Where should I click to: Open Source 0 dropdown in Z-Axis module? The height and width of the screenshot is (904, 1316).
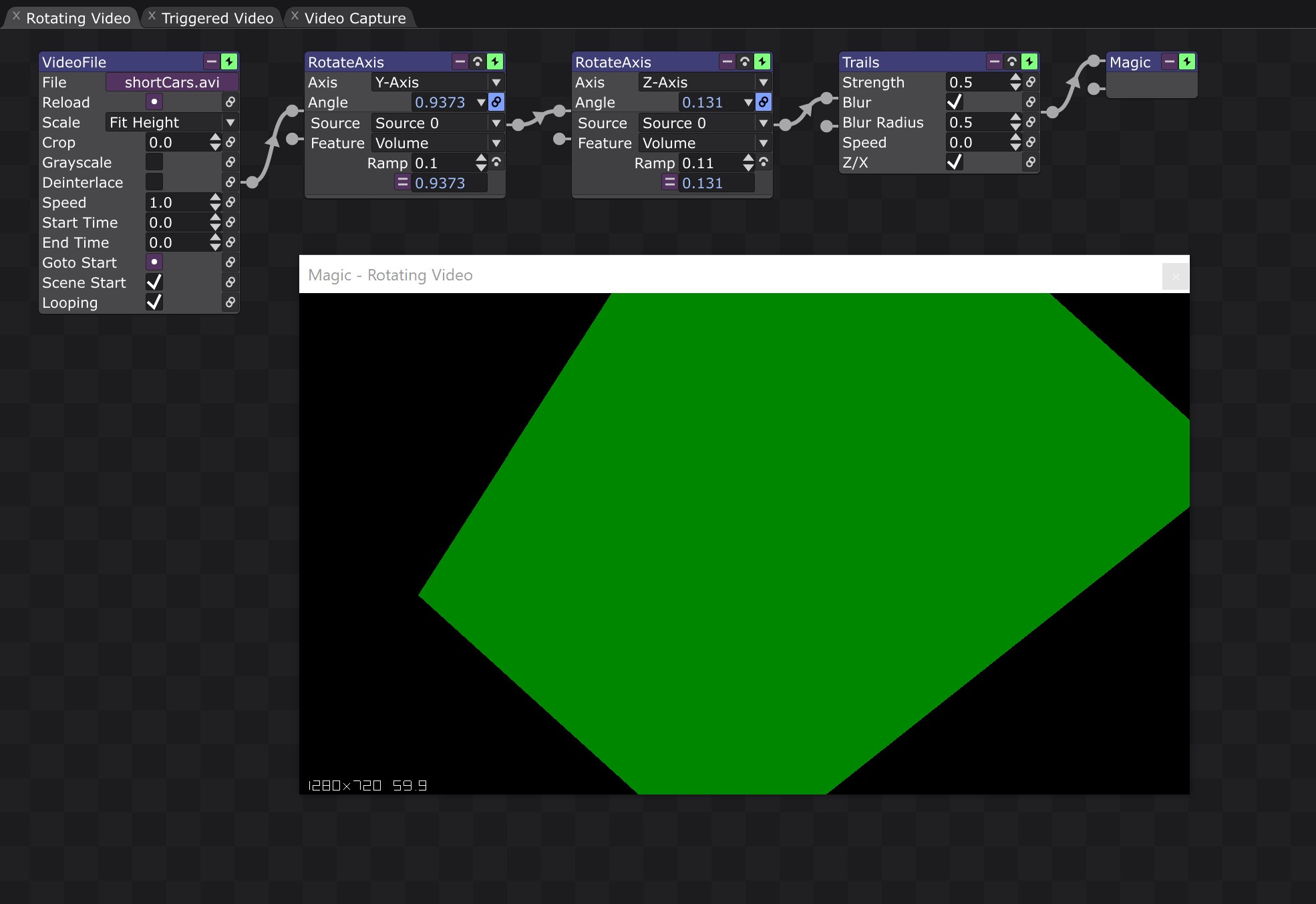[705, 123]
